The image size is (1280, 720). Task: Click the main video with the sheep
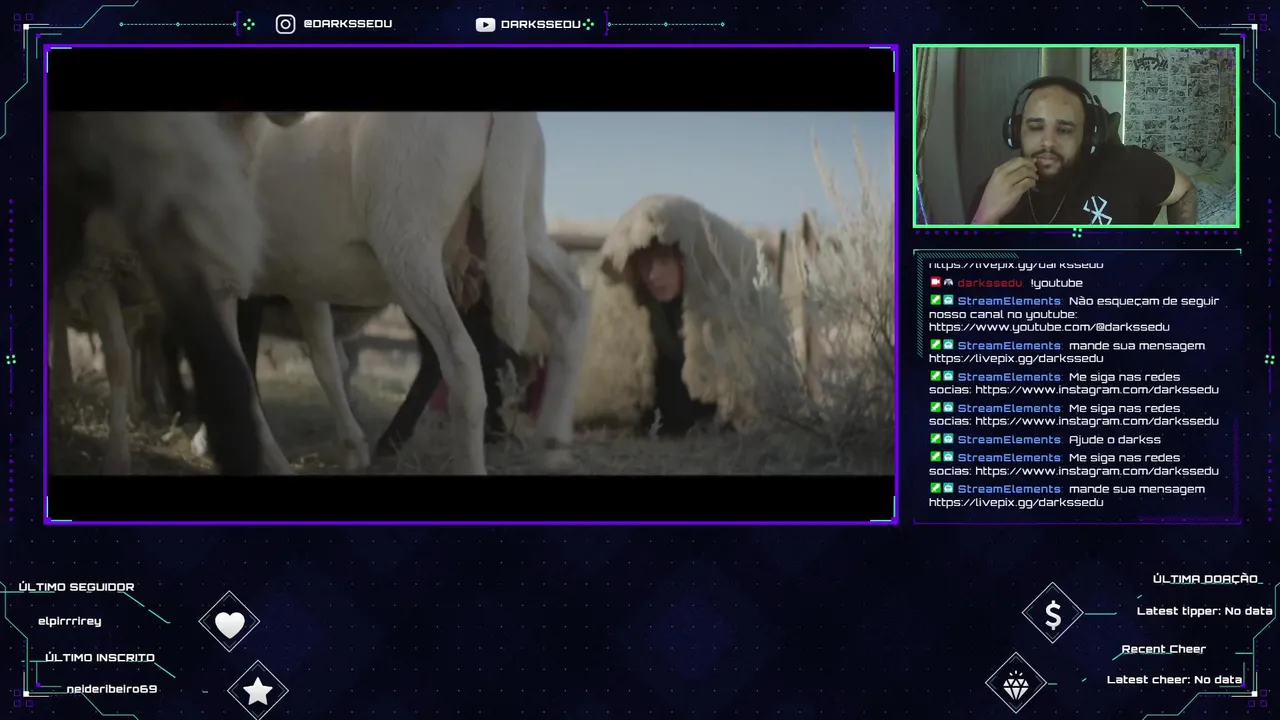click(x=471, y=284)
